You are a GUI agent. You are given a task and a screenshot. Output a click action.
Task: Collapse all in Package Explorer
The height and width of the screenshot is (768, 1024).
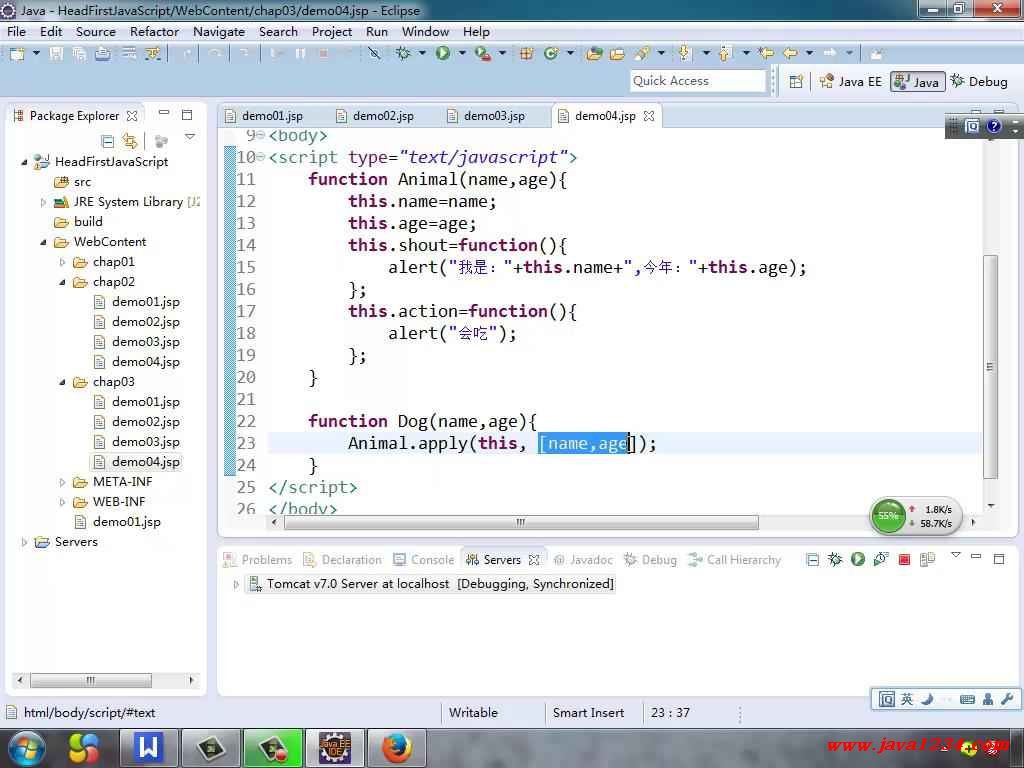point(108,141)
